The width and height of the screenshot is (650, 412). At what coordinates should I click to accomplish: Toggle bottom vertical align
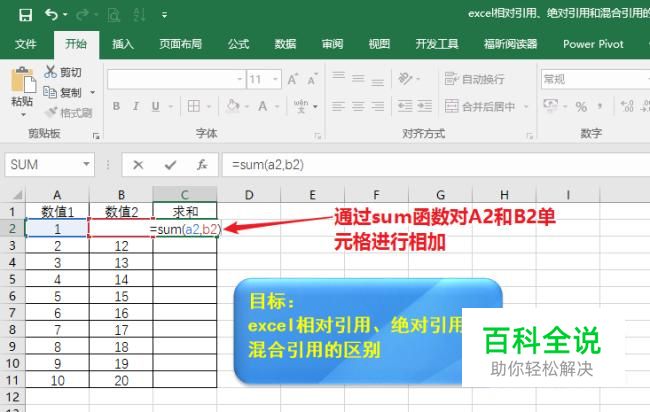(377, 82)
